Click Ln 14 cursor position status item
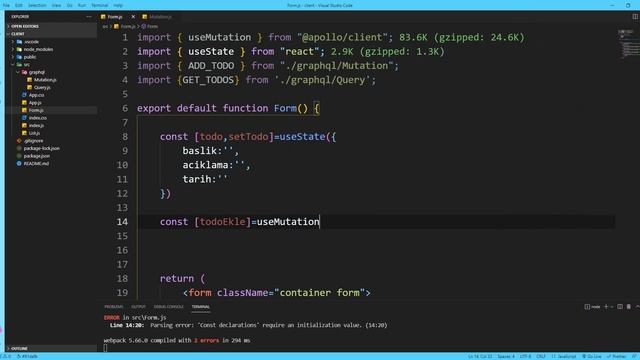The height and width of the screenshot is (360, 640). (480, 357)
